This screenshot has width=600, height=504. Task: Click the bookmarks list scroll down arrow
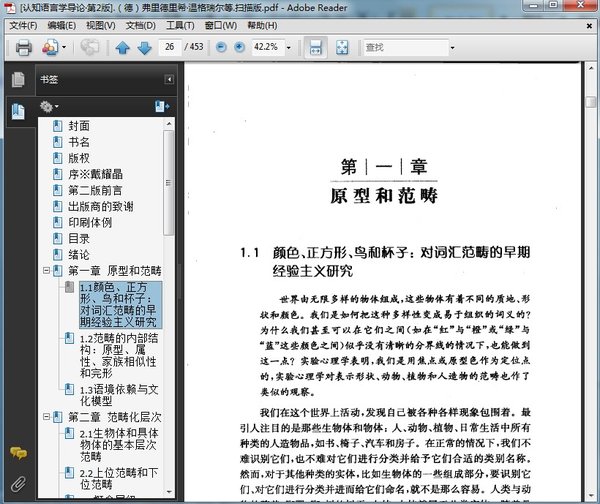(x=169, y=492)
